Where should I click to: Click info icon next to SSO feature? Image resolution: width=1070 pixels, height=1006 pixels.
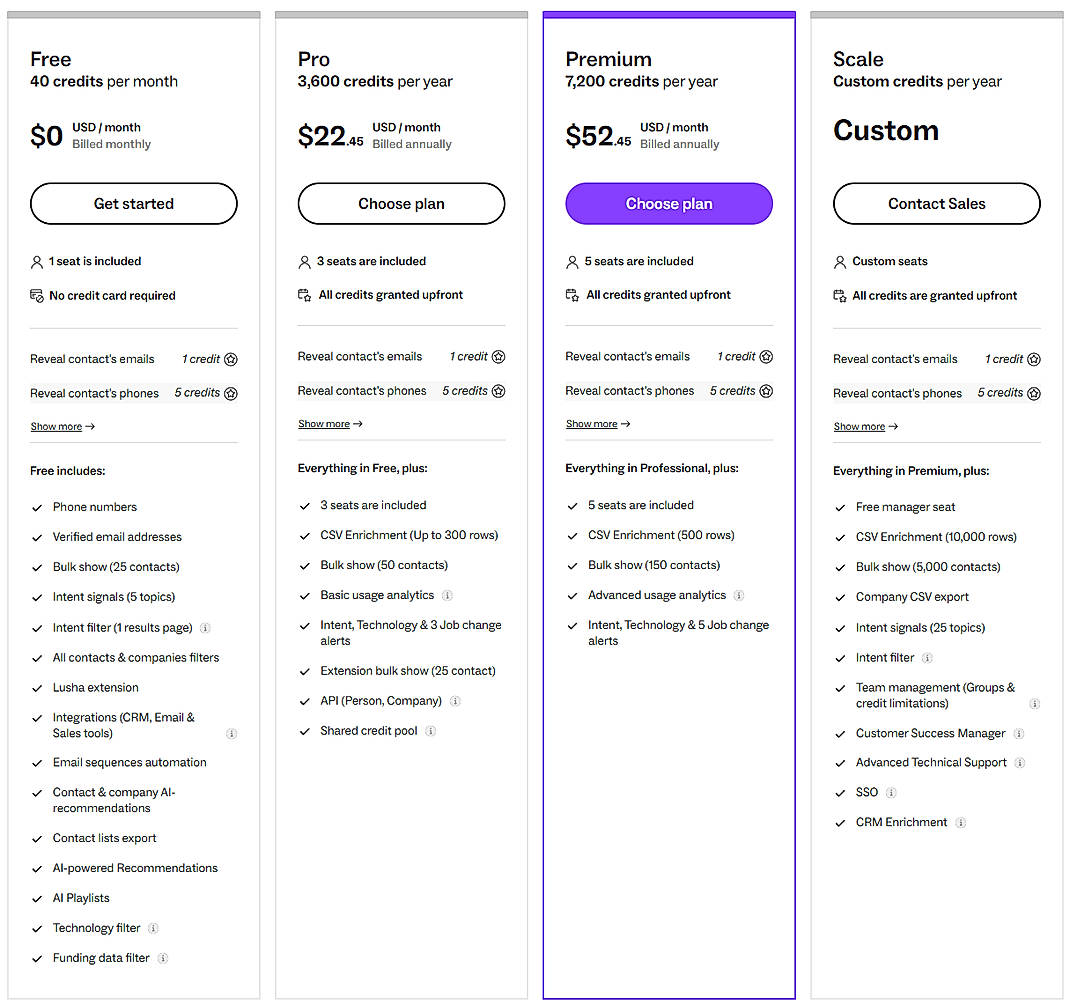891,793
